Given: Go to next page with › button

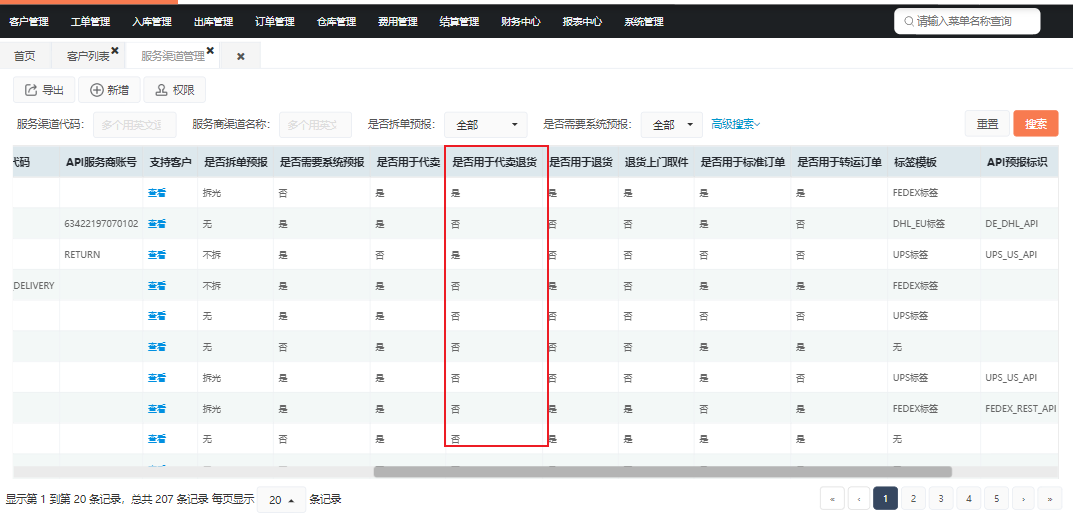Looking at the screenshot, I should (x=1023, y=499).
